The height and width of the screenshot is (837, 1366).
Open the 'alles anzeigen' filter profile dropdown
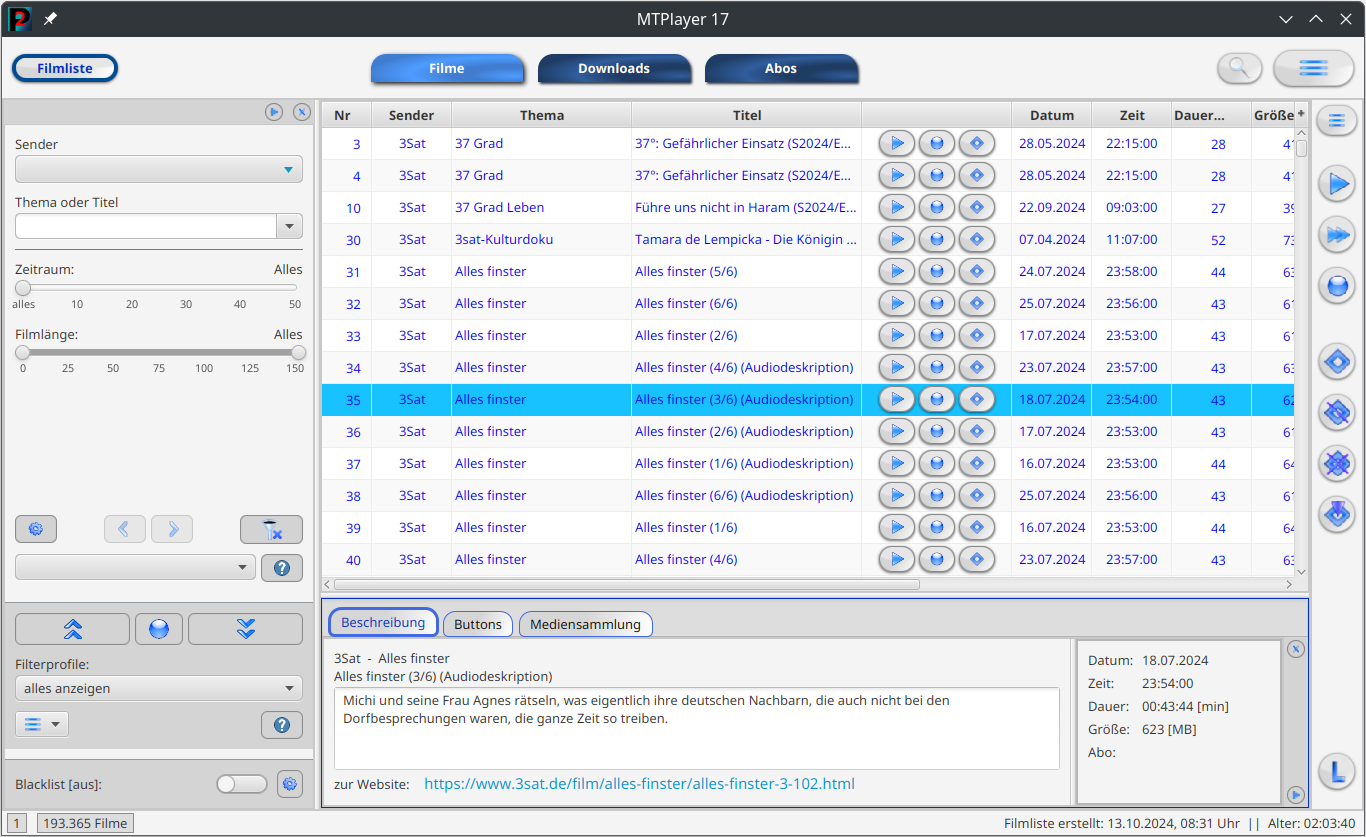tap(159, 688)
